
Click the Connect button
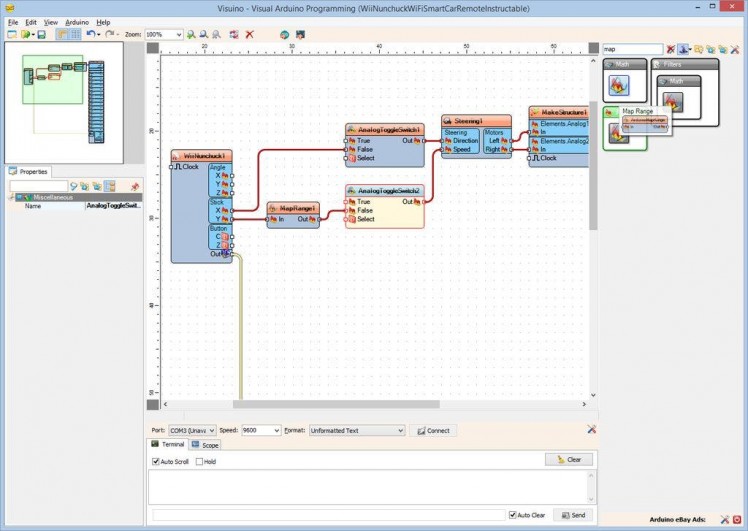click(433, 430)
